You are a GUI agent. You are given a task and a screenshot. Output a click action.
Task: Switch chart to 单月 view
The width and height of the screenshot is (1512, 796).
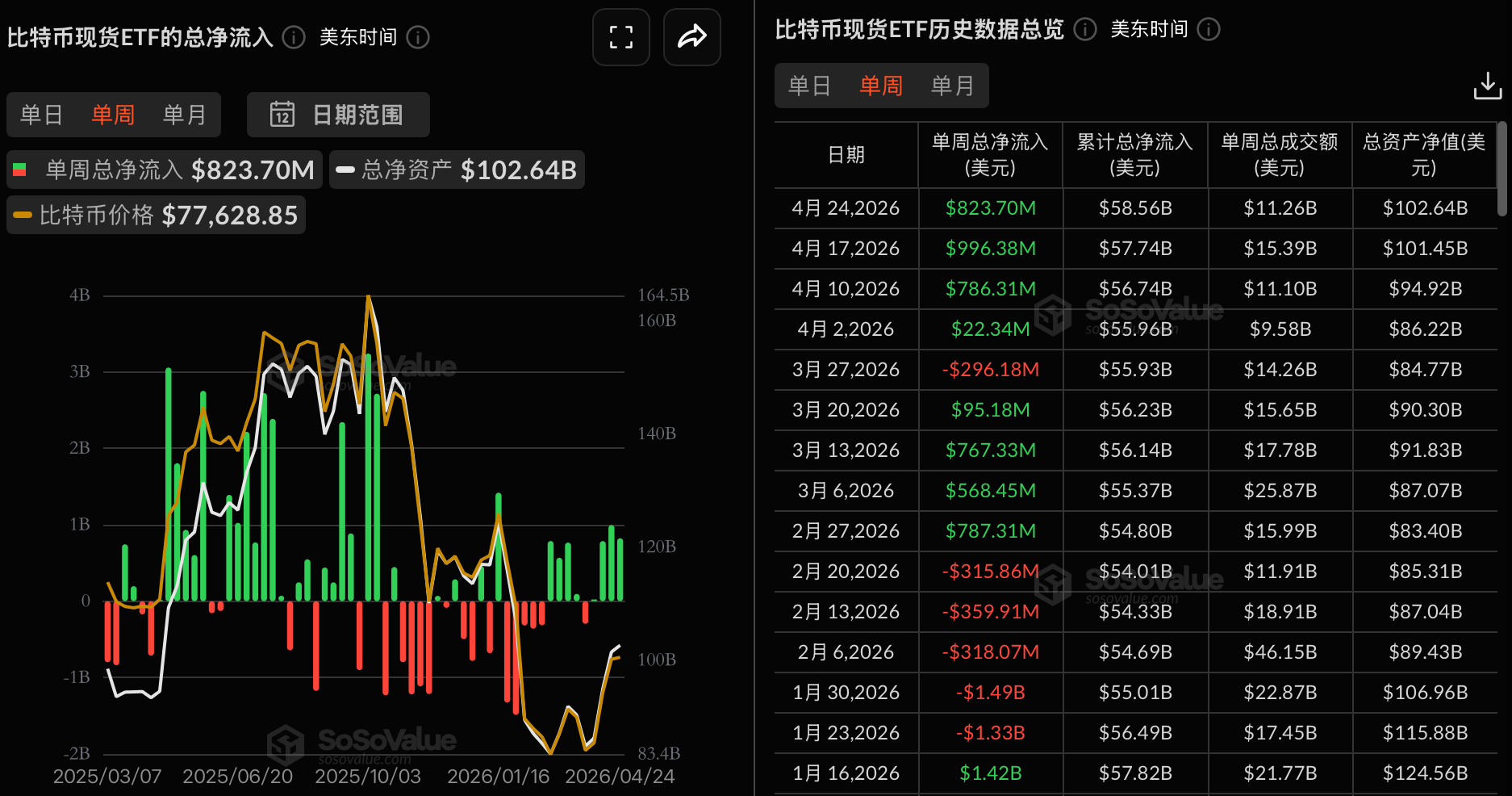(184, 115)
